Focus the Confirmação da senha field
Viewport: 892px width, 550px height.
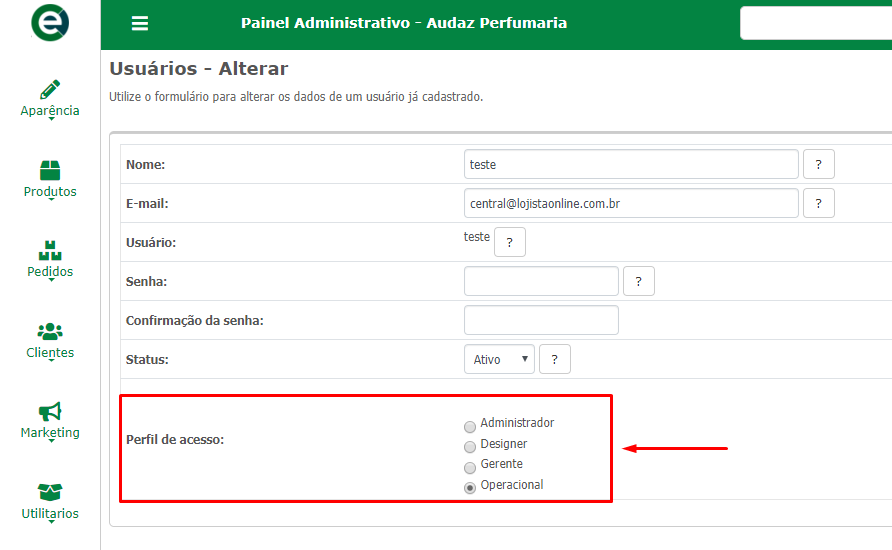(541, 320)
